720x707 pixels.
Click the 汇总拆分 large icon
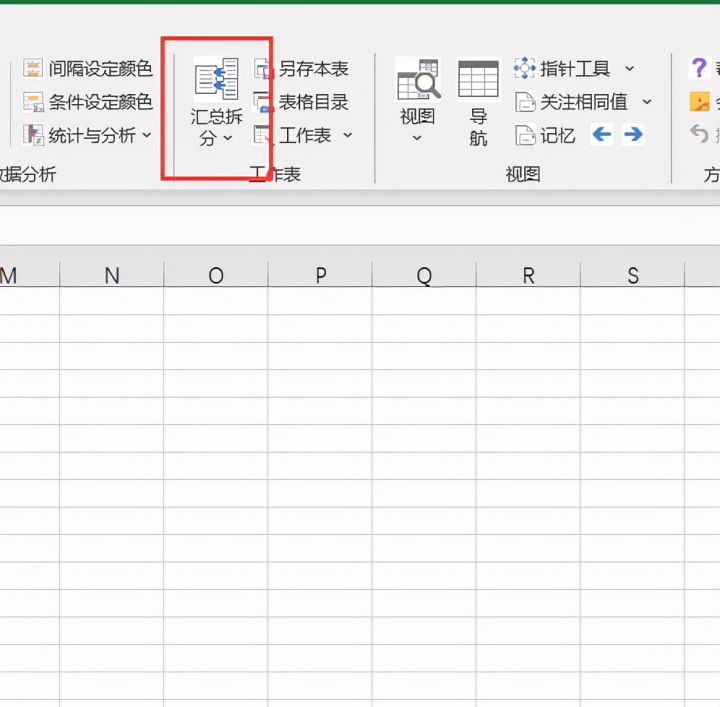216,79
